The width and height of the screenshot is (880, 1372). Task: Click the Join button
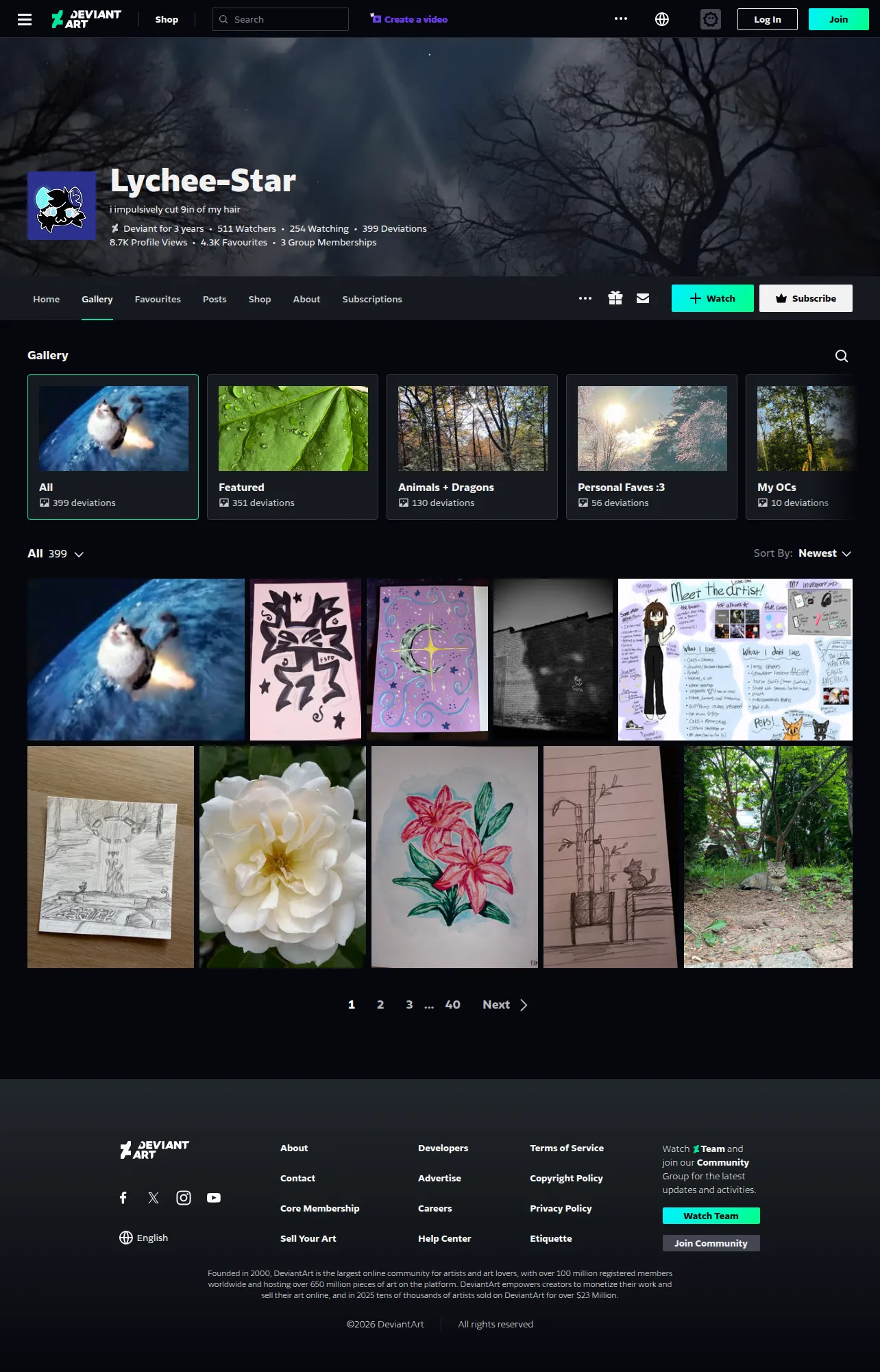(839, 19)
